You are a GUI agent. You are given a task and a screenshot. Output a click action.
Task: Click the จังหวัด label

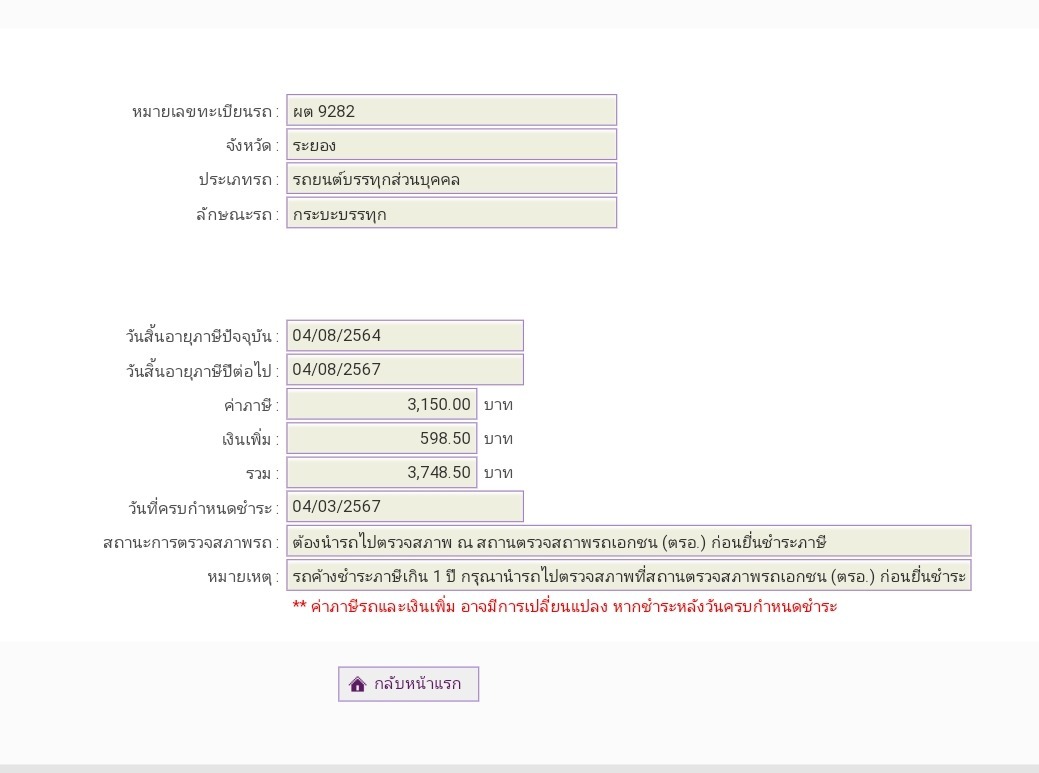pyautogui.click(x=251, y=146)
